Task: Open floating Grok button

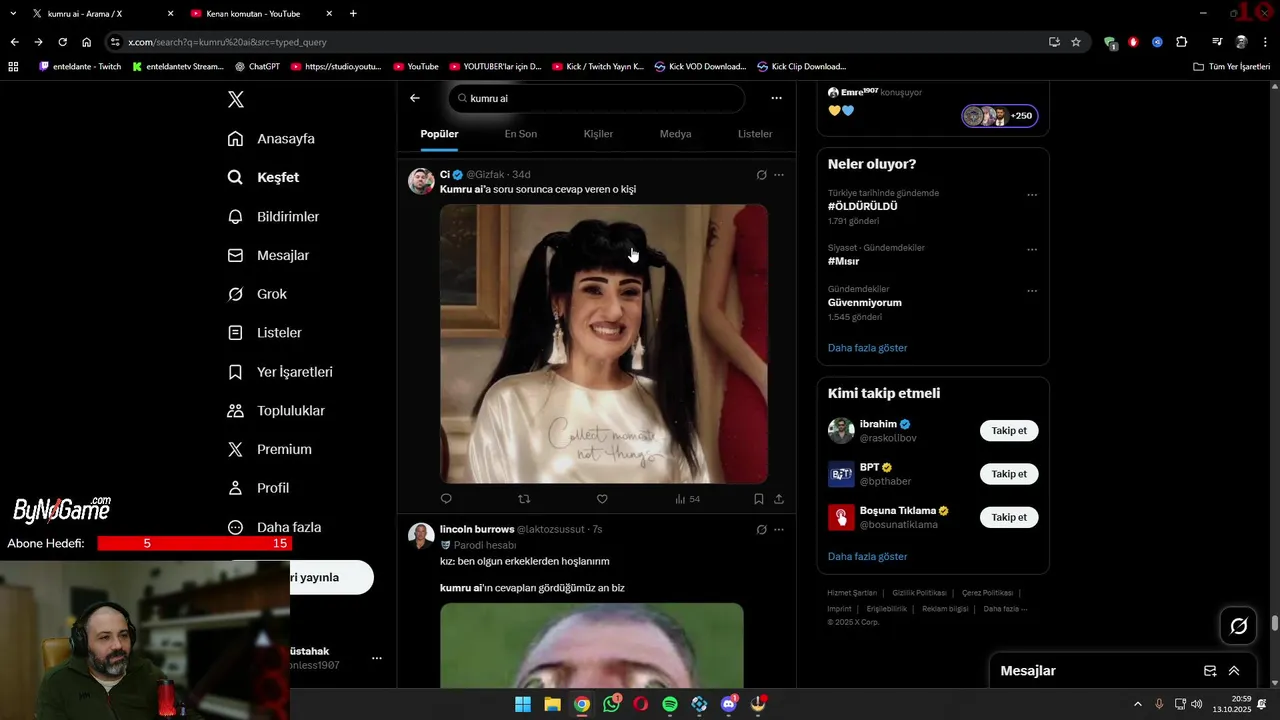Action: (x=1239, y=626)
